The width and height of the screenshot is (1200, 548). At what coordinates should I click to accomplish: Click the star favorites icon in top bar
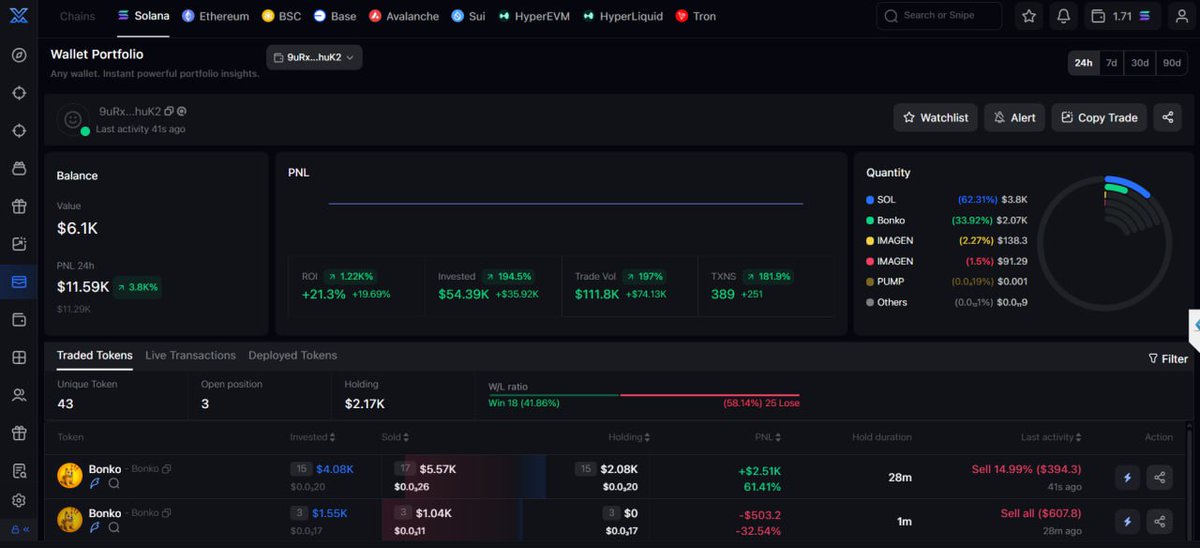1029,16
